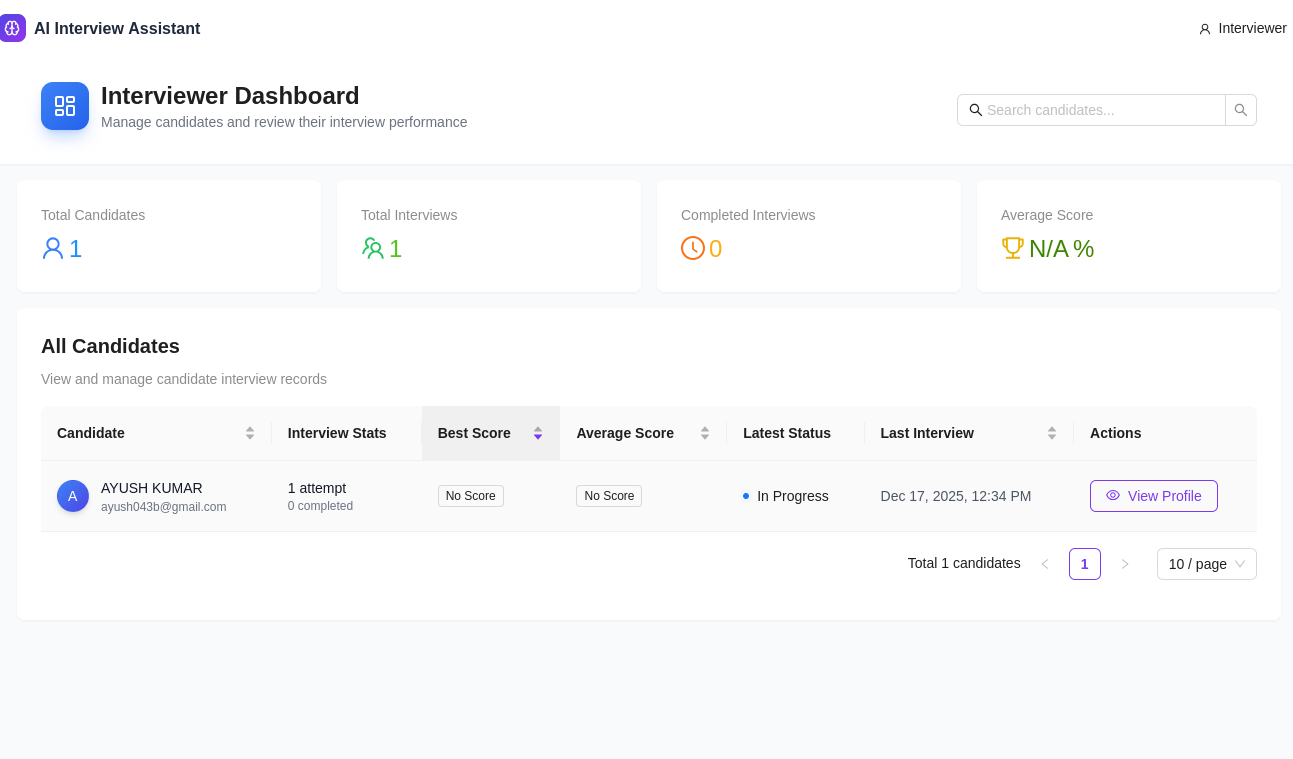Click the Interviewer user account icon
The image size is (1293, 759).
click(x=1205, y=29)
